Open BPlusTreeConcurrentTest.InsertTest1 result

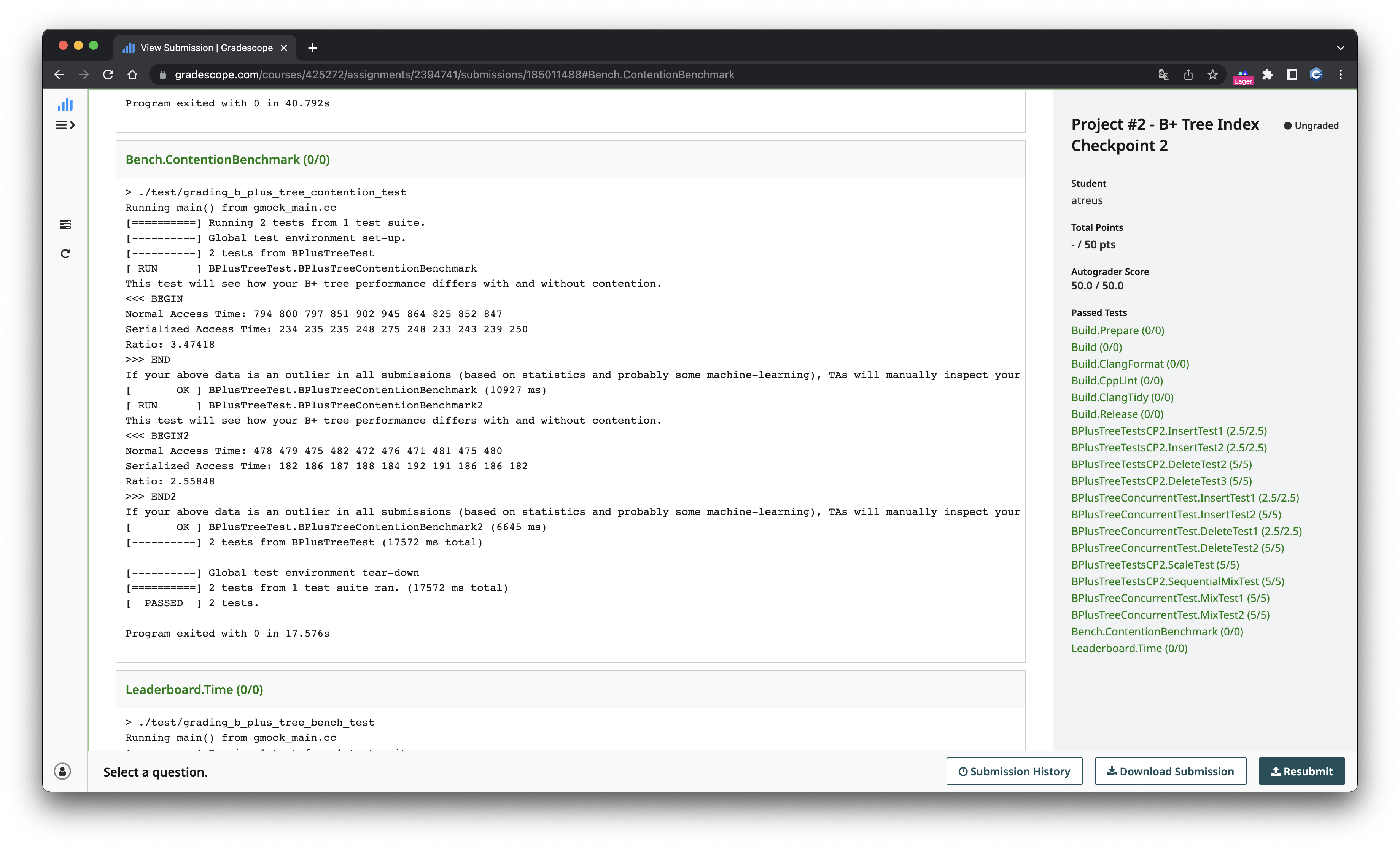pos(1185,497)
